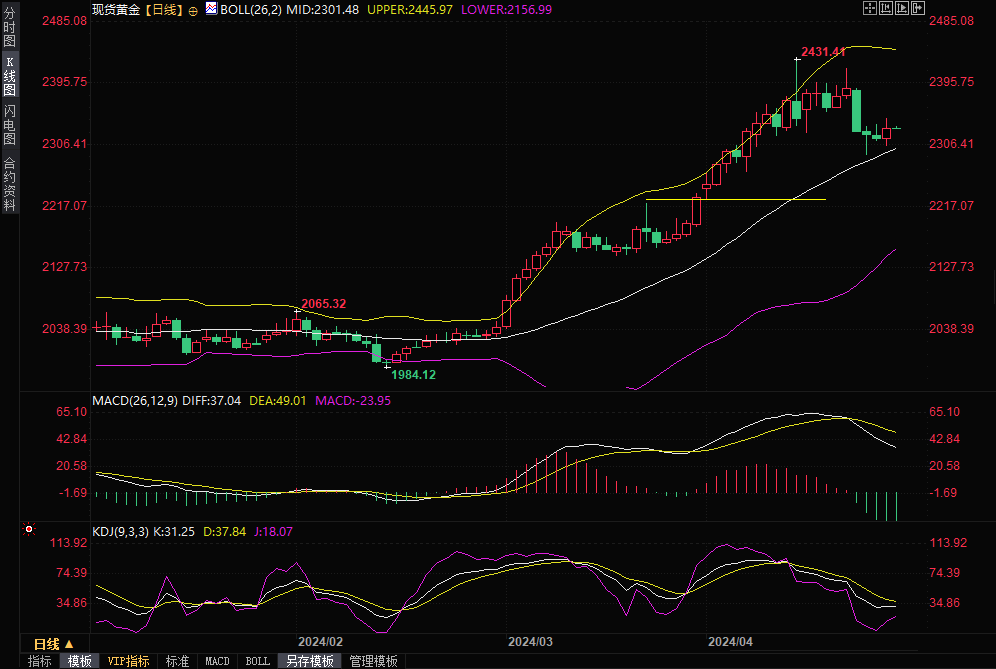
Task: Apply the MACD template in bottom bar
Action: [x=217, y=661]
